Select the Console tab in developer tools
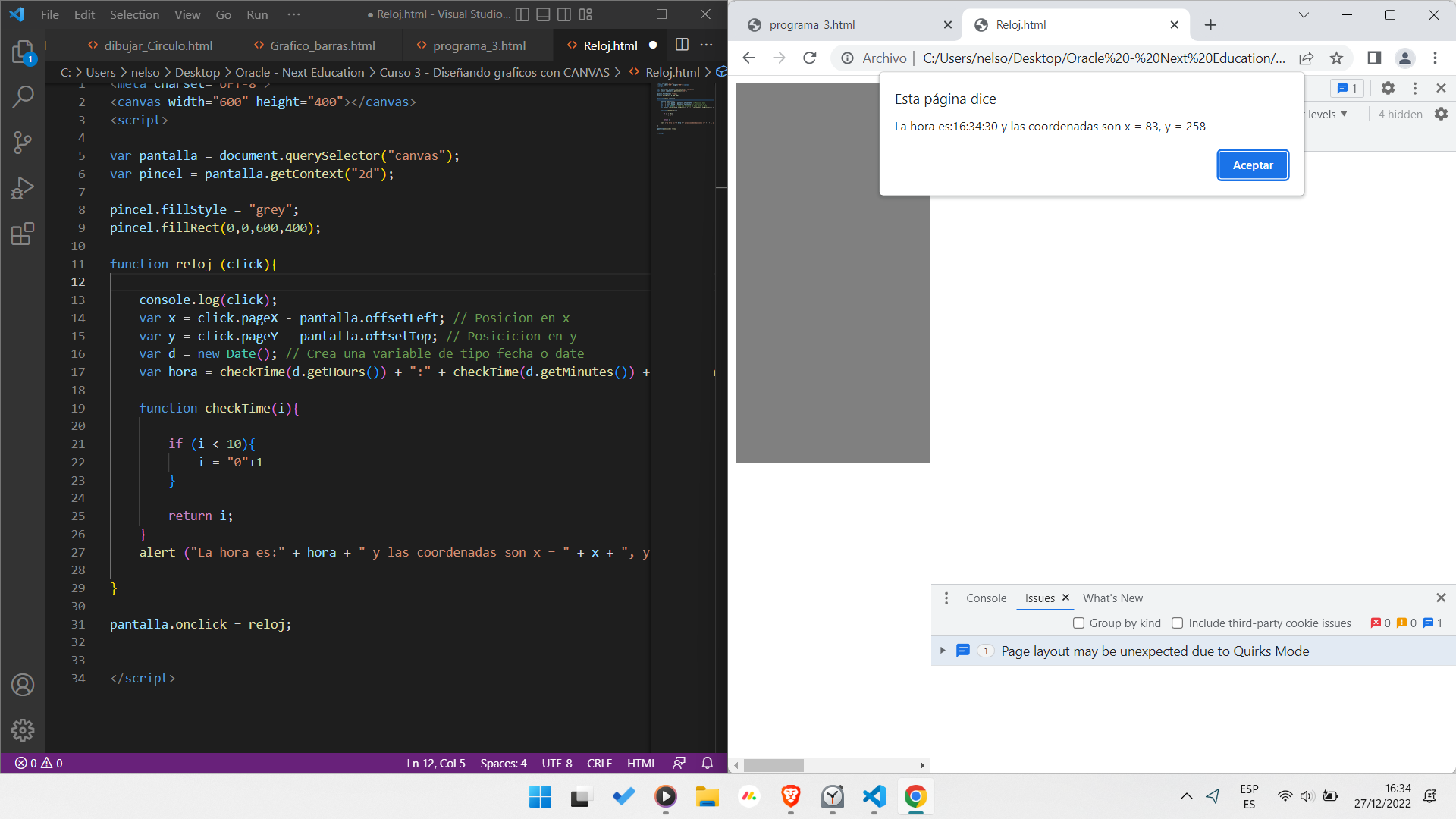The height and width of the screenshot is (819, 1456). click(986, 597)
